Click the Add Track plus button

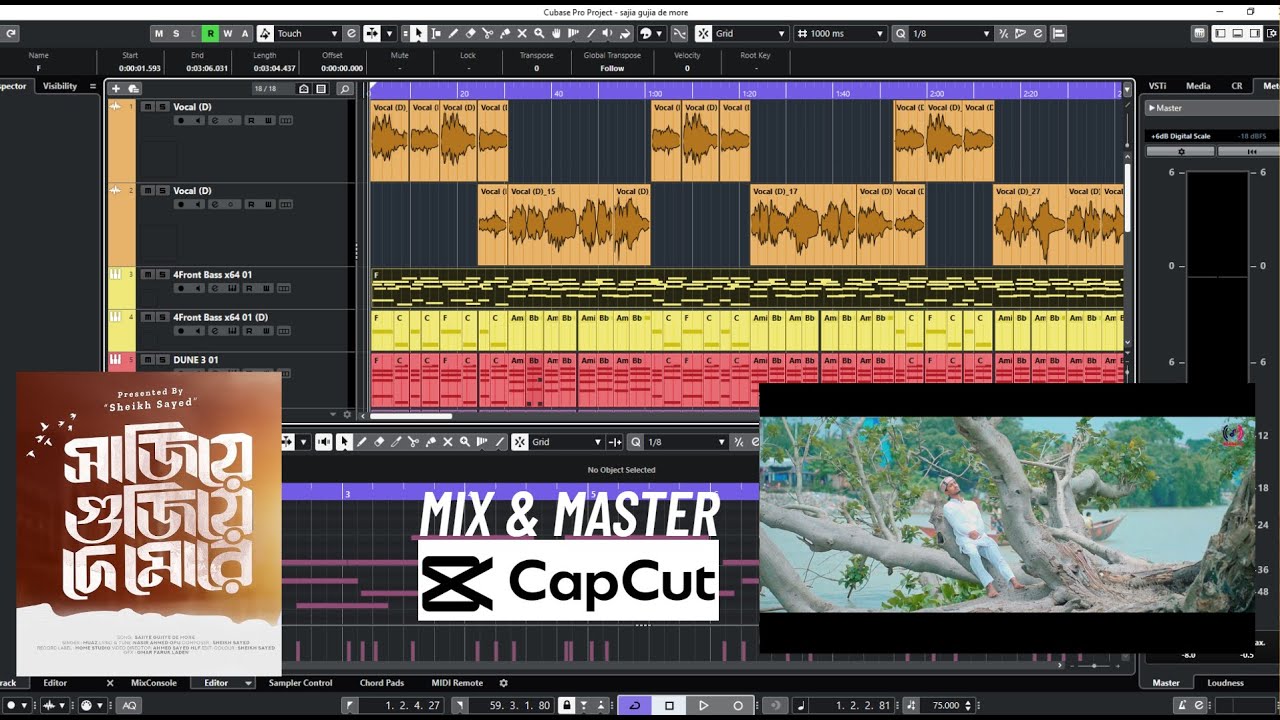point(116,89)
